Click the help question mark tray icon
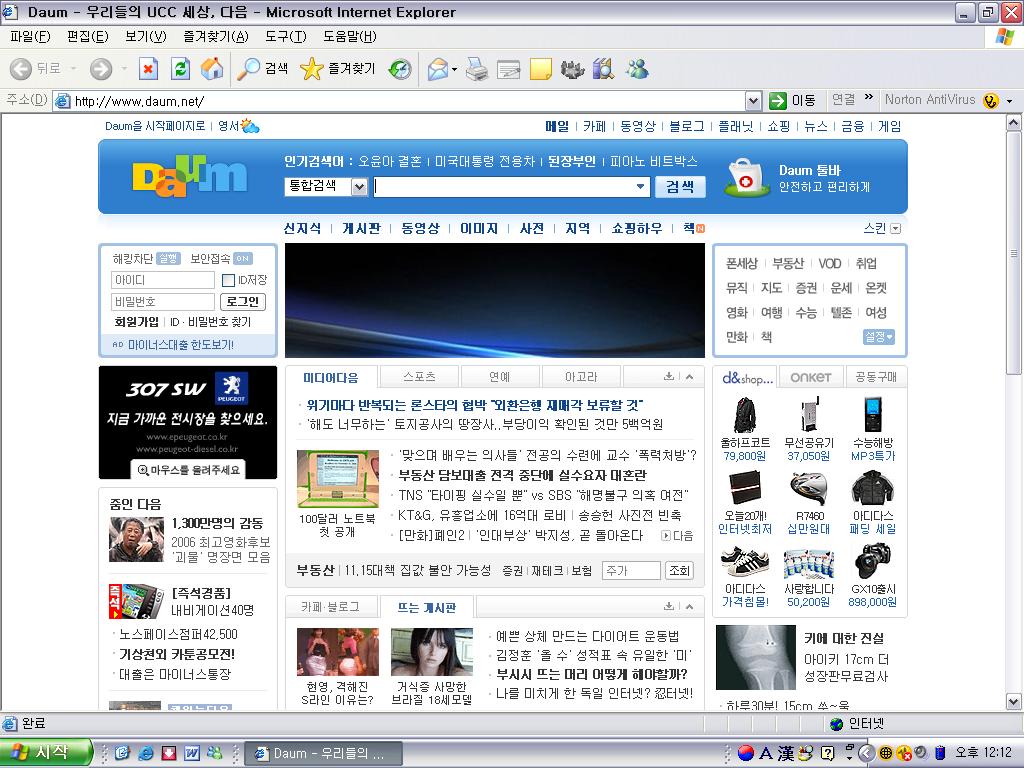Image resolution: width=1024 pixels, height=768 pixels. [827, 753]
